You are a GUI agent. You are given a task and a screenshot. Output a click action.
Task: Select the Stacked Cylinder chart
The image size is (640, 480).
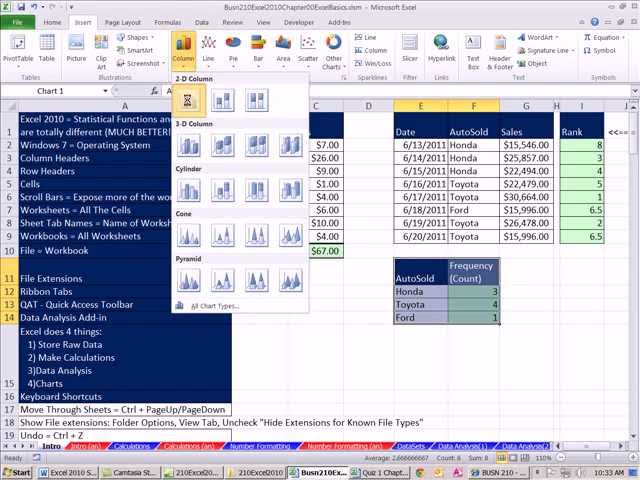click(222, 190)
